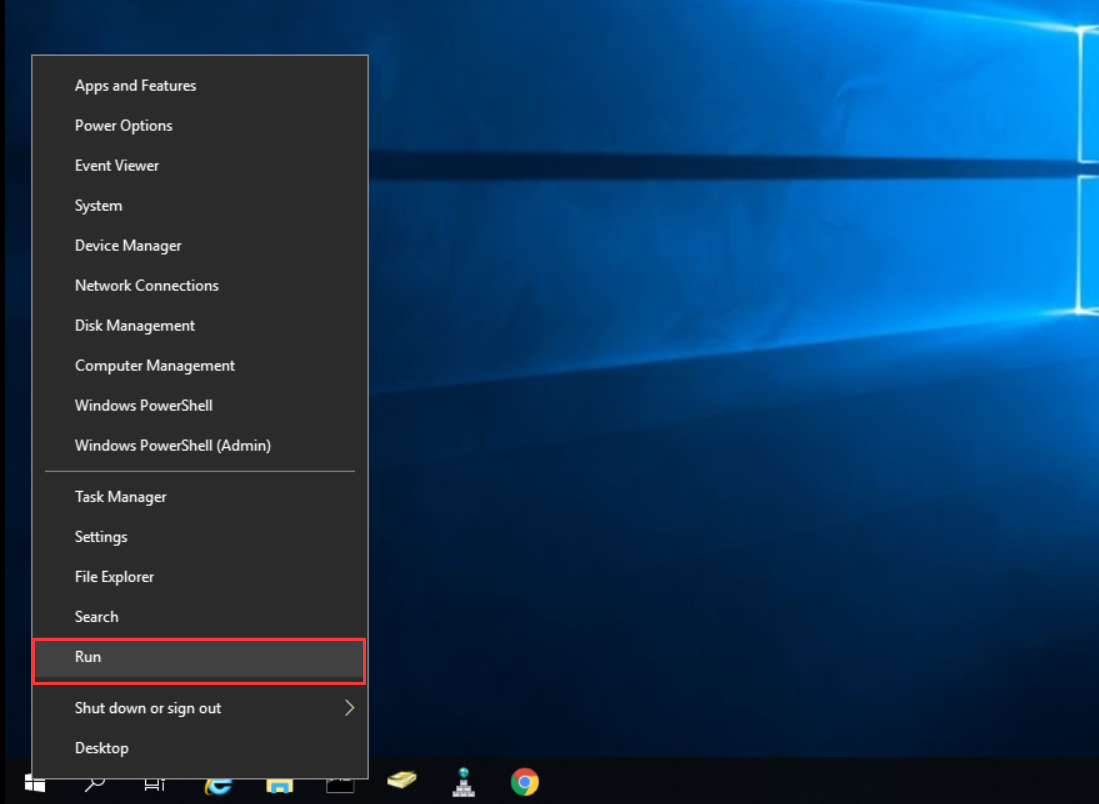Open the black command prompt taskbar icon
Viewport: 1099px width, 804px height.
[340, 783]
